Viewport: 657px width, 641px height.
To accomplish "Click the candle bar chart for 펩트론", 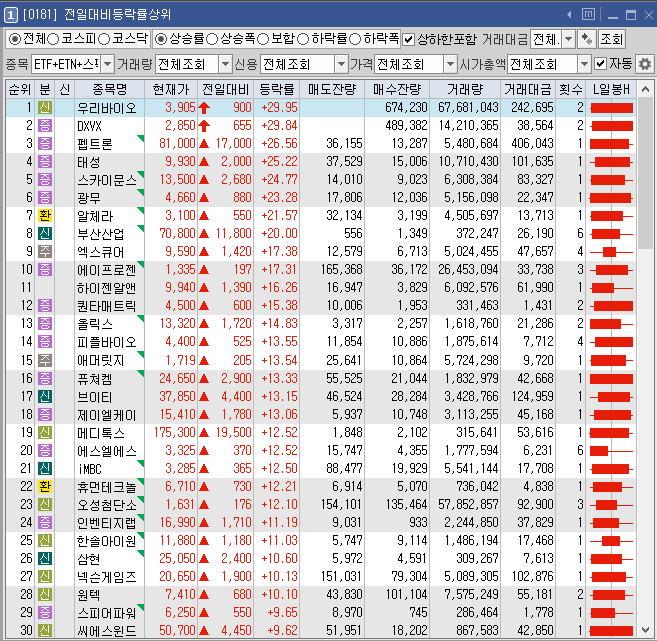I will (x=611, y=144).
